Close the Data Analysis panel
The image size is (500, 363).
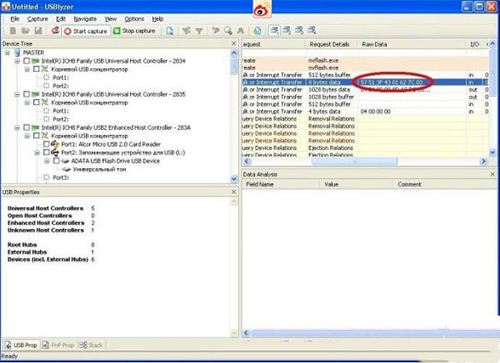pos(492,174)
